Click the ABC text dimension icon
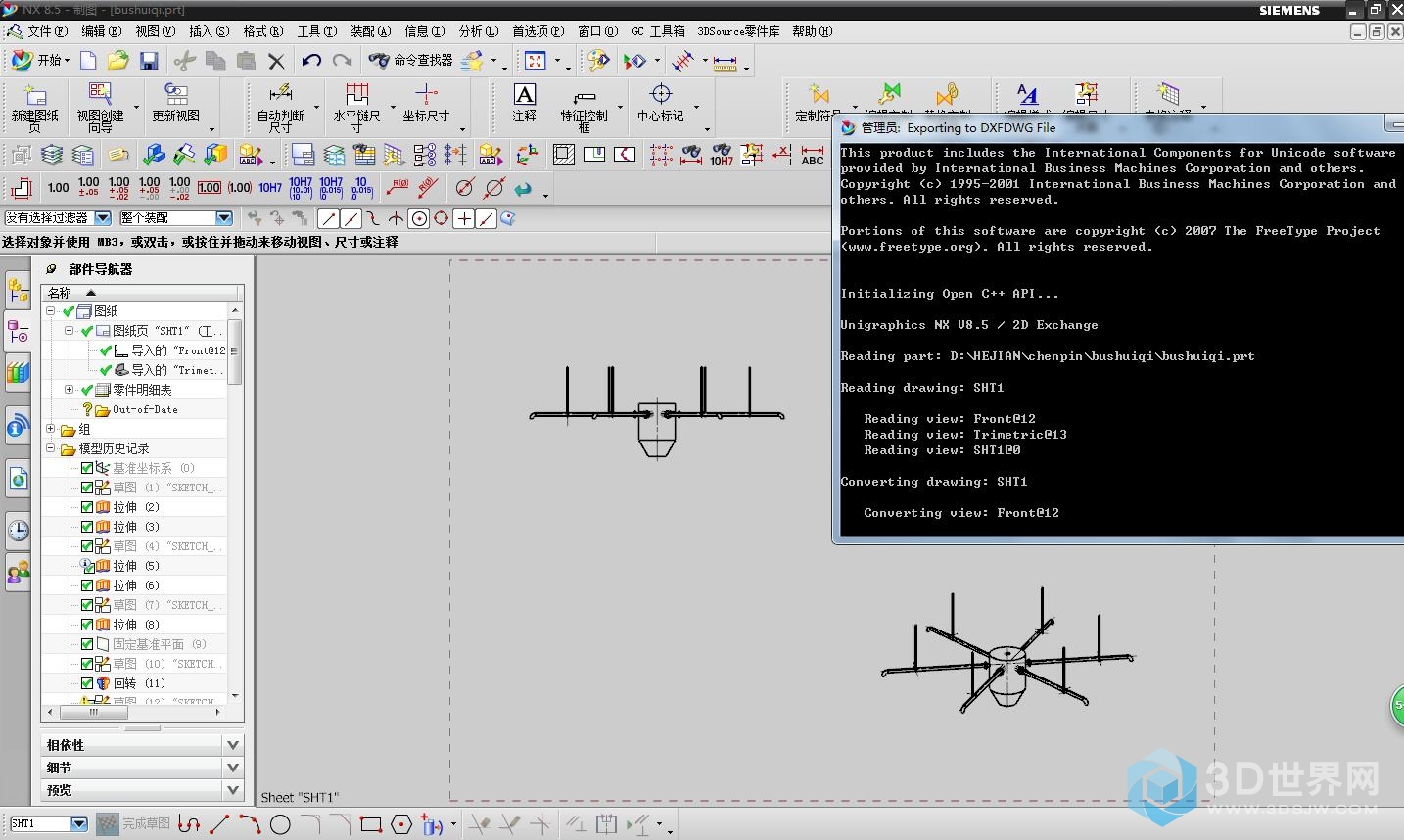This screenshot has width=1404, height=840. [813, 155]
